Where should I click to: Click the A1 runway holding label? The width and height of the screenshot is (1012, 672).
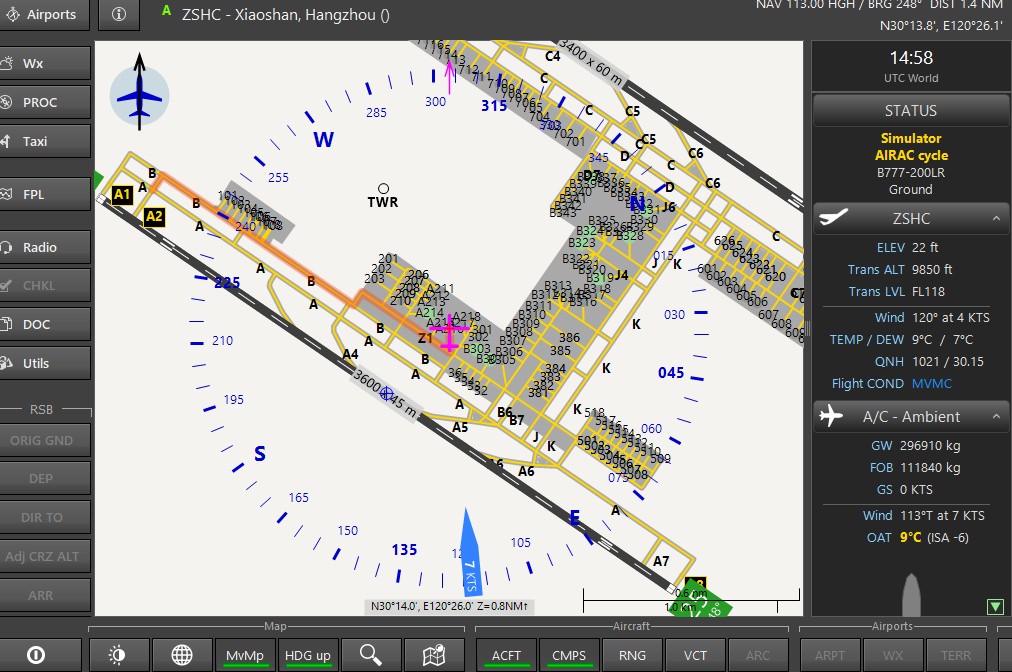pos(121,194)
